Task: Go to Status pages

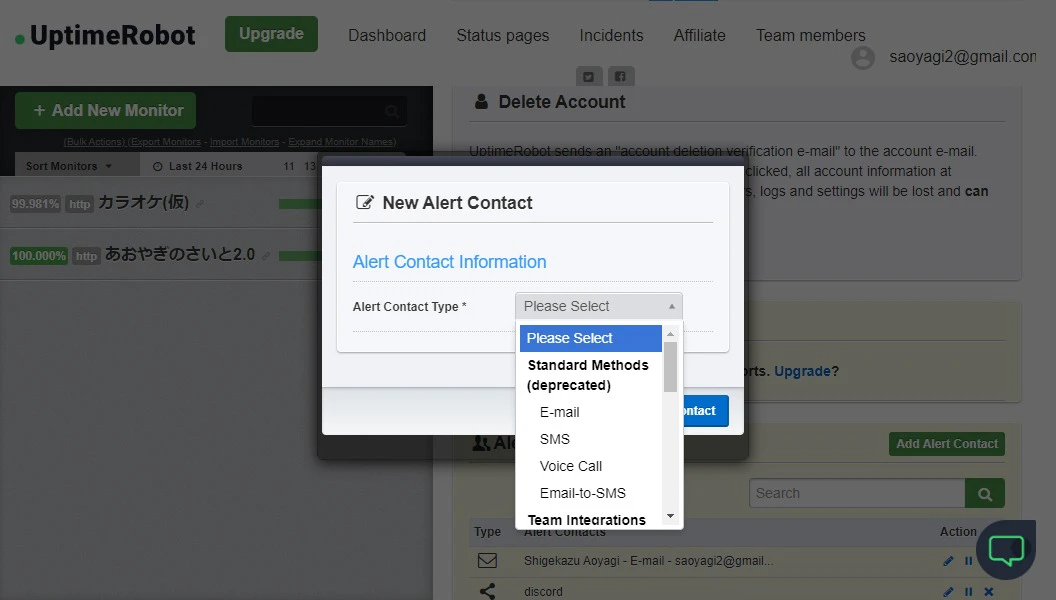Action: 502,36
